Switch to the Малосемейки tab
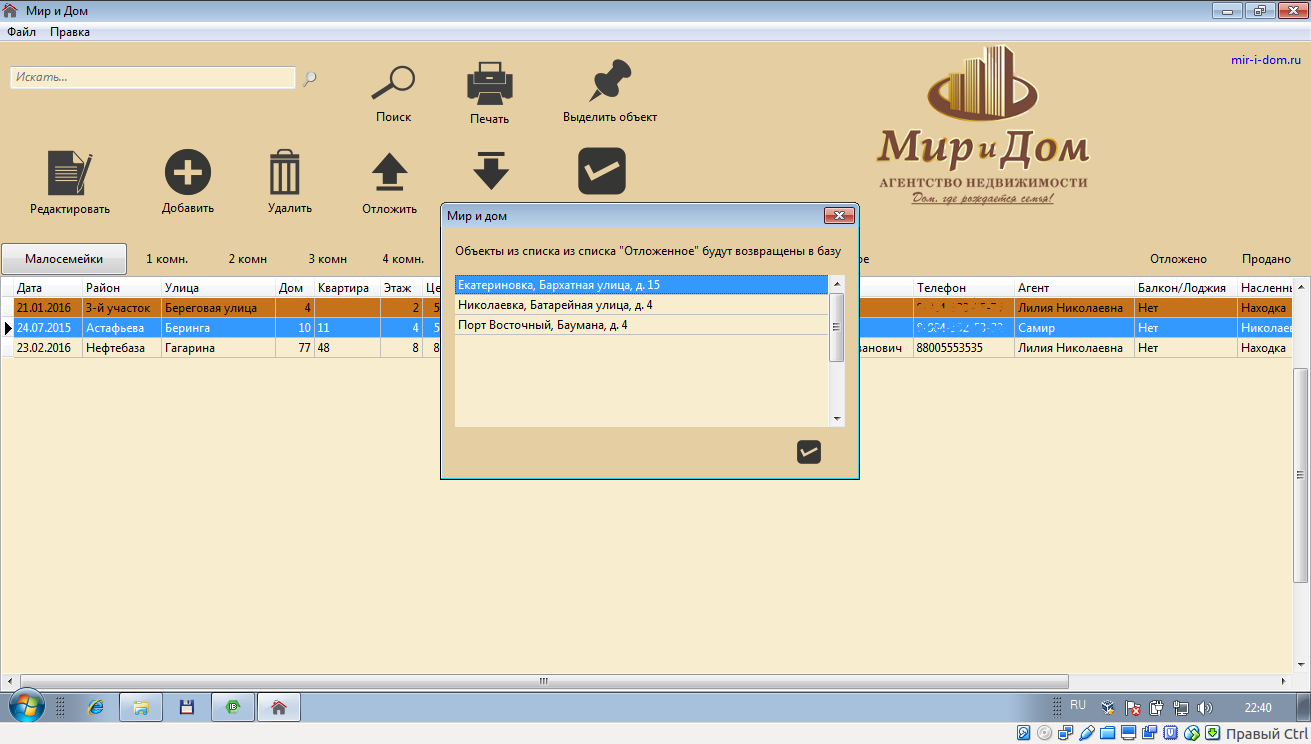This screenshot has width=1311, height=744. 64,259
